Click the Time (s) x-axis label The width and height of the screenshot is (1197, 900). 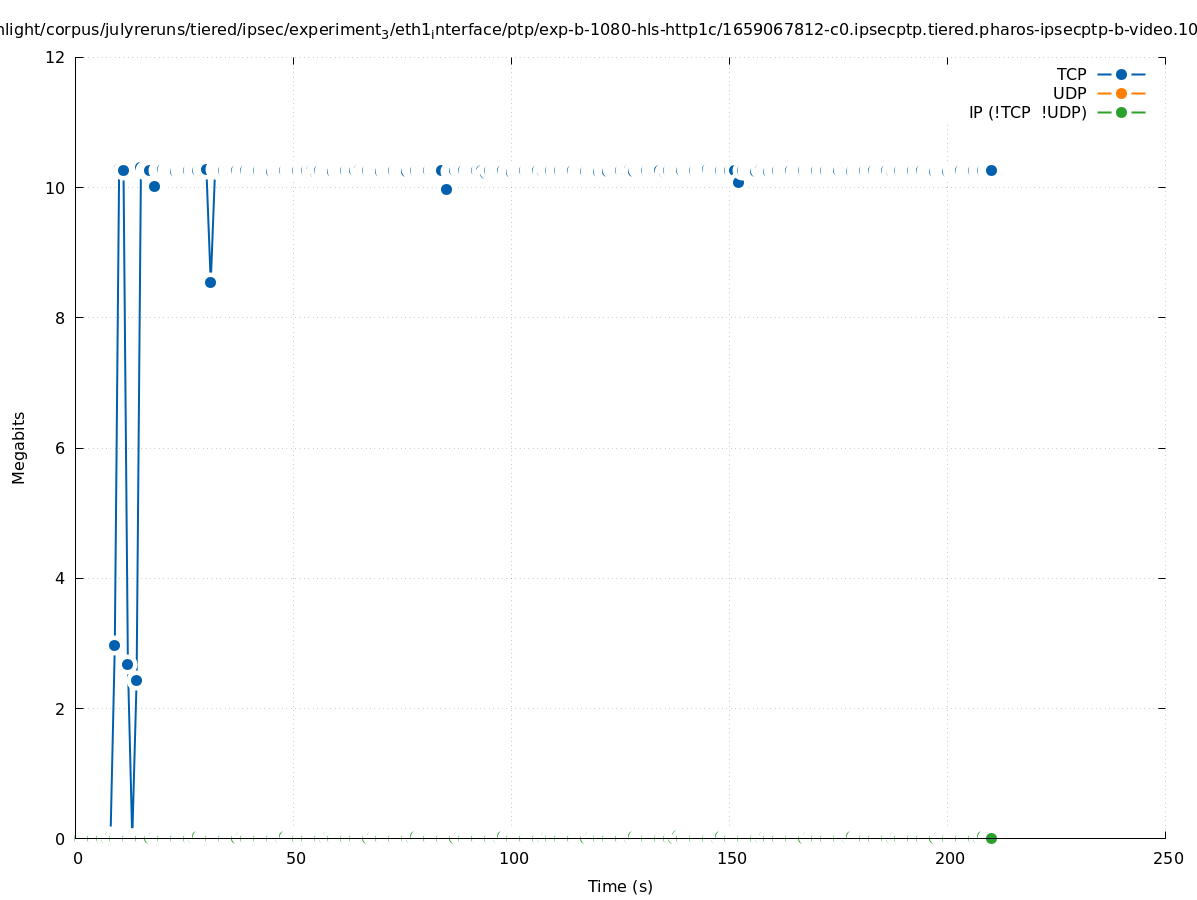[x=620, y=886]
